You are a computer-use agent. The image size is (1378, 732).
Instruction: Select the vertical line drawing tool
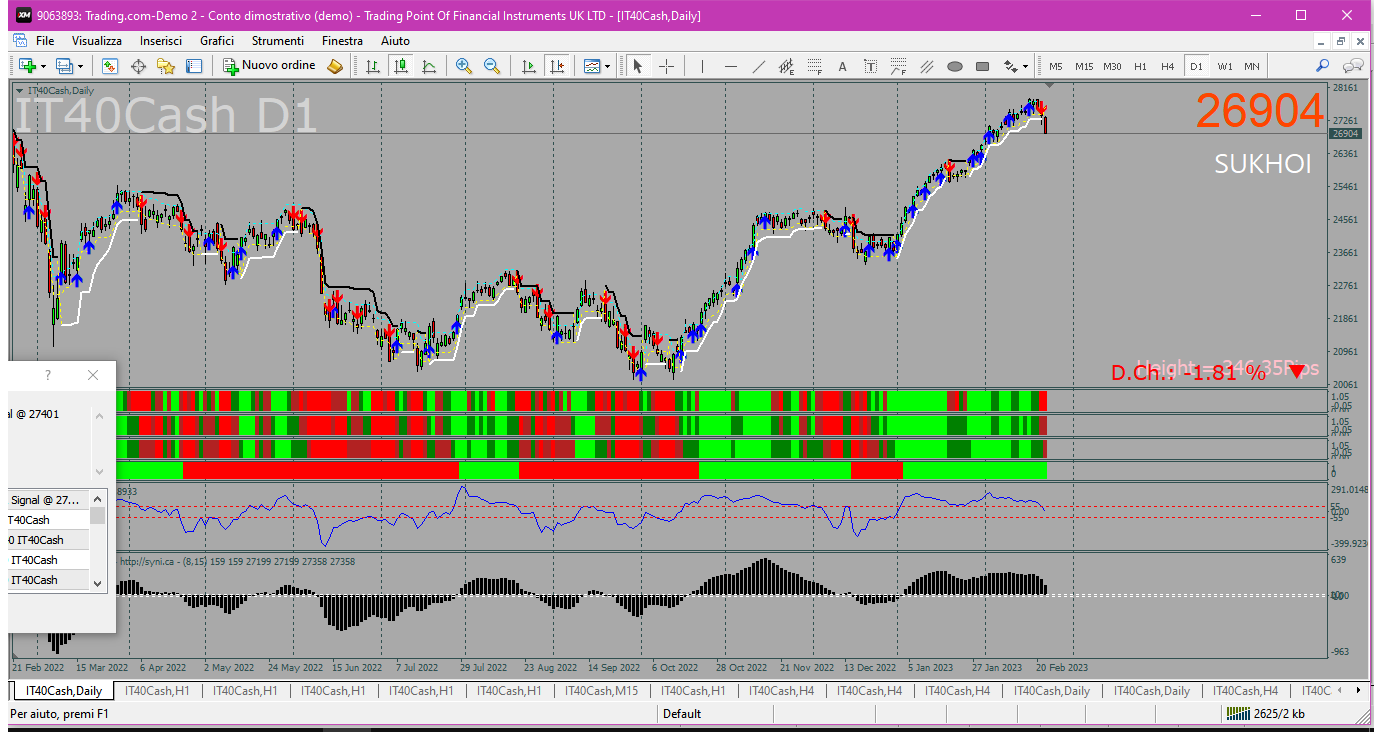coord(703,66)
